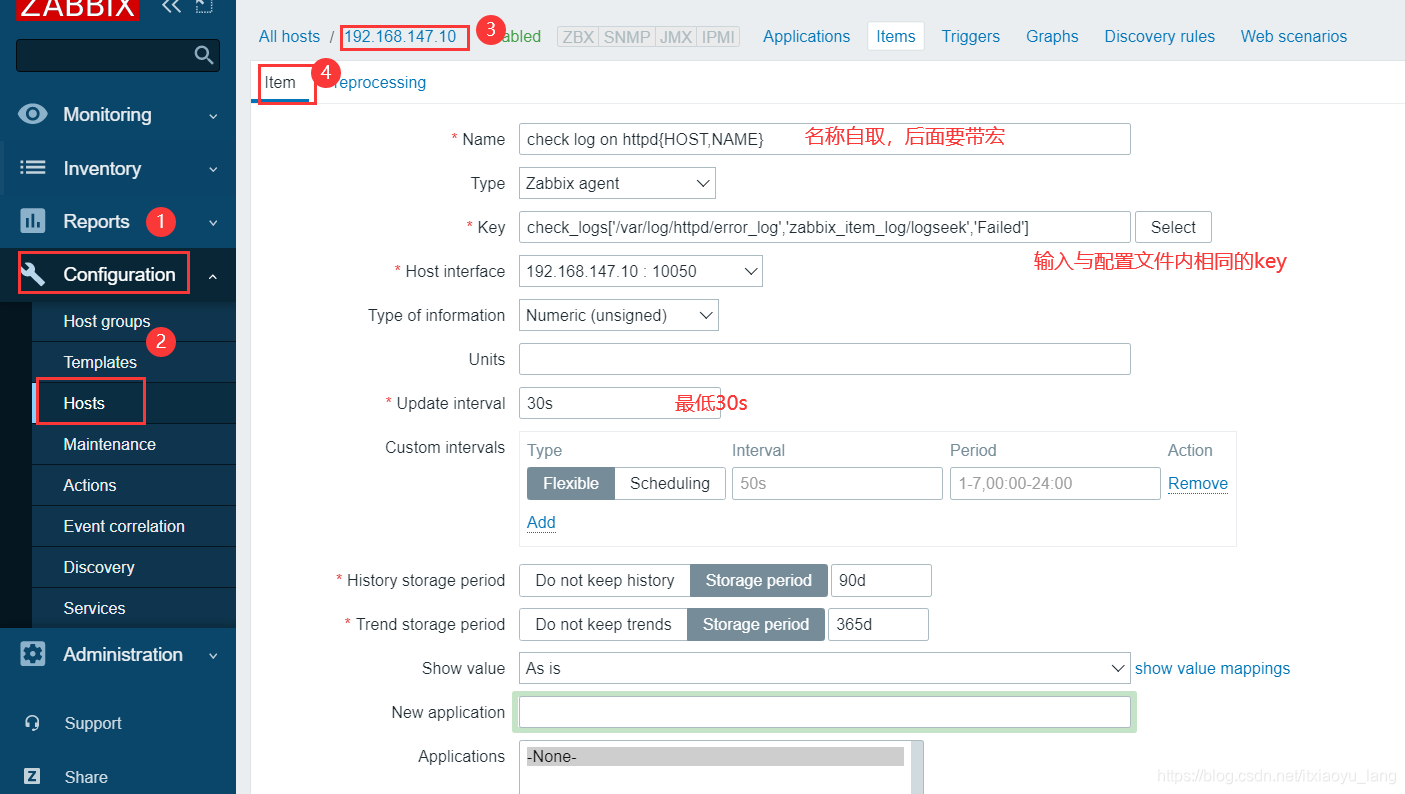Click the Add custom interval link

(x=541, y=522)
